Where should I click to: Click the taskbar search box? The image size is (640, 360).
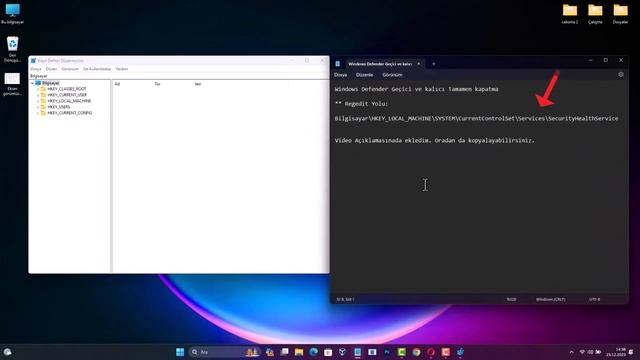pos(224,352)
